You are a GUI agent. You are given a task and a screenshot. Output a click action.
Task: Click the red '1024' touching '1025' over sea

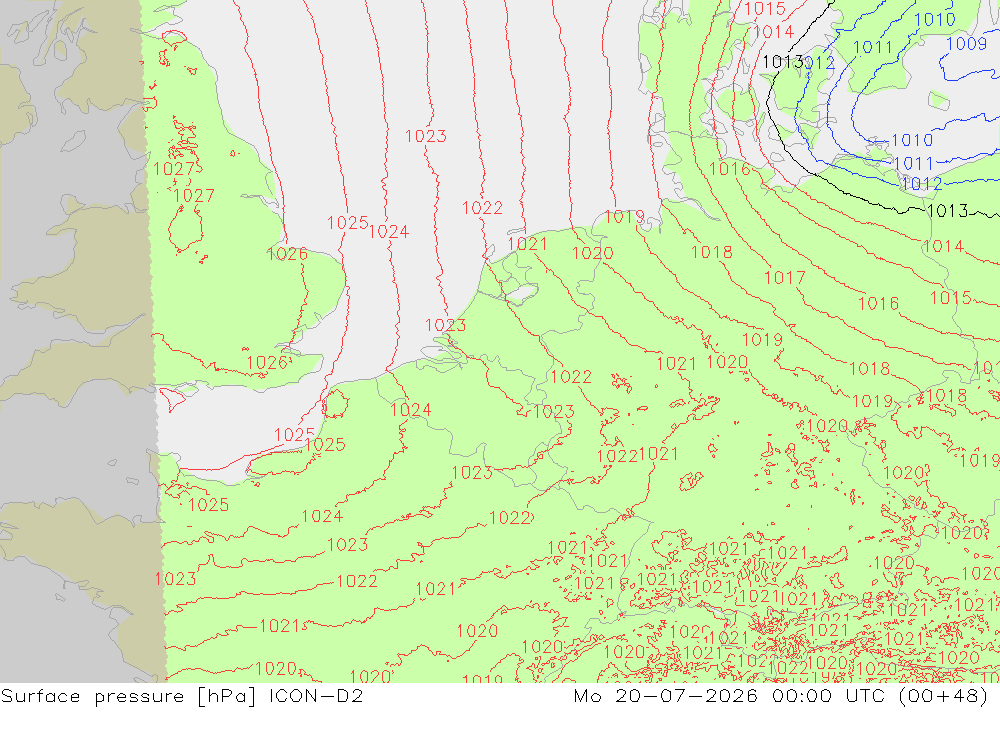(x=388, y=232)
